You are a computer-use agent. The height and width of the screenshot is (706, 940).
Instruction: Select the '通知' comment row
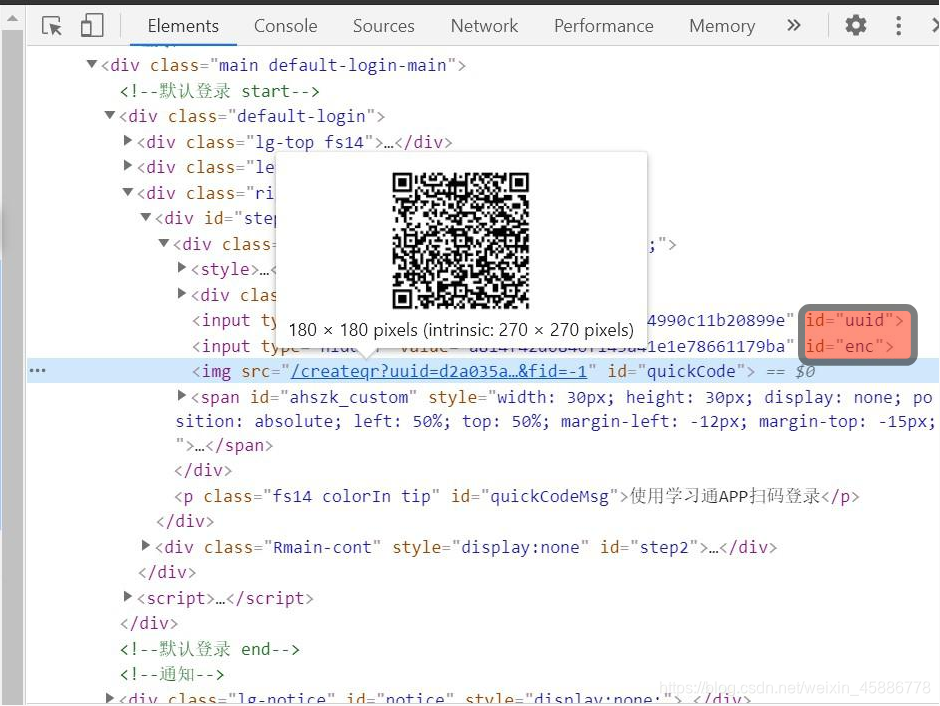[x=172, y=674]
